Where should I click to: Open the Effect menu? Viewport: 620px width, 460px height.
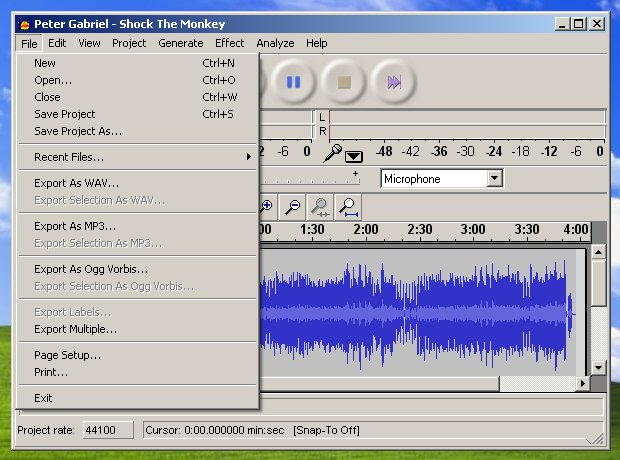pos(229,43)
